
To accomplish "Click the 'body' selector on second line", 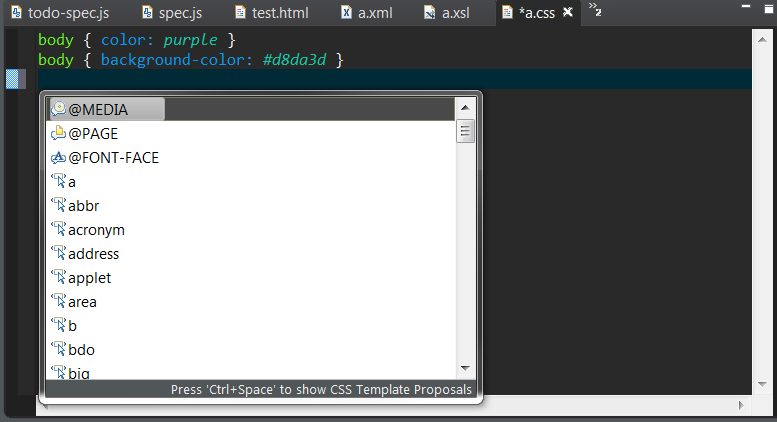I will tap(56, 59).
